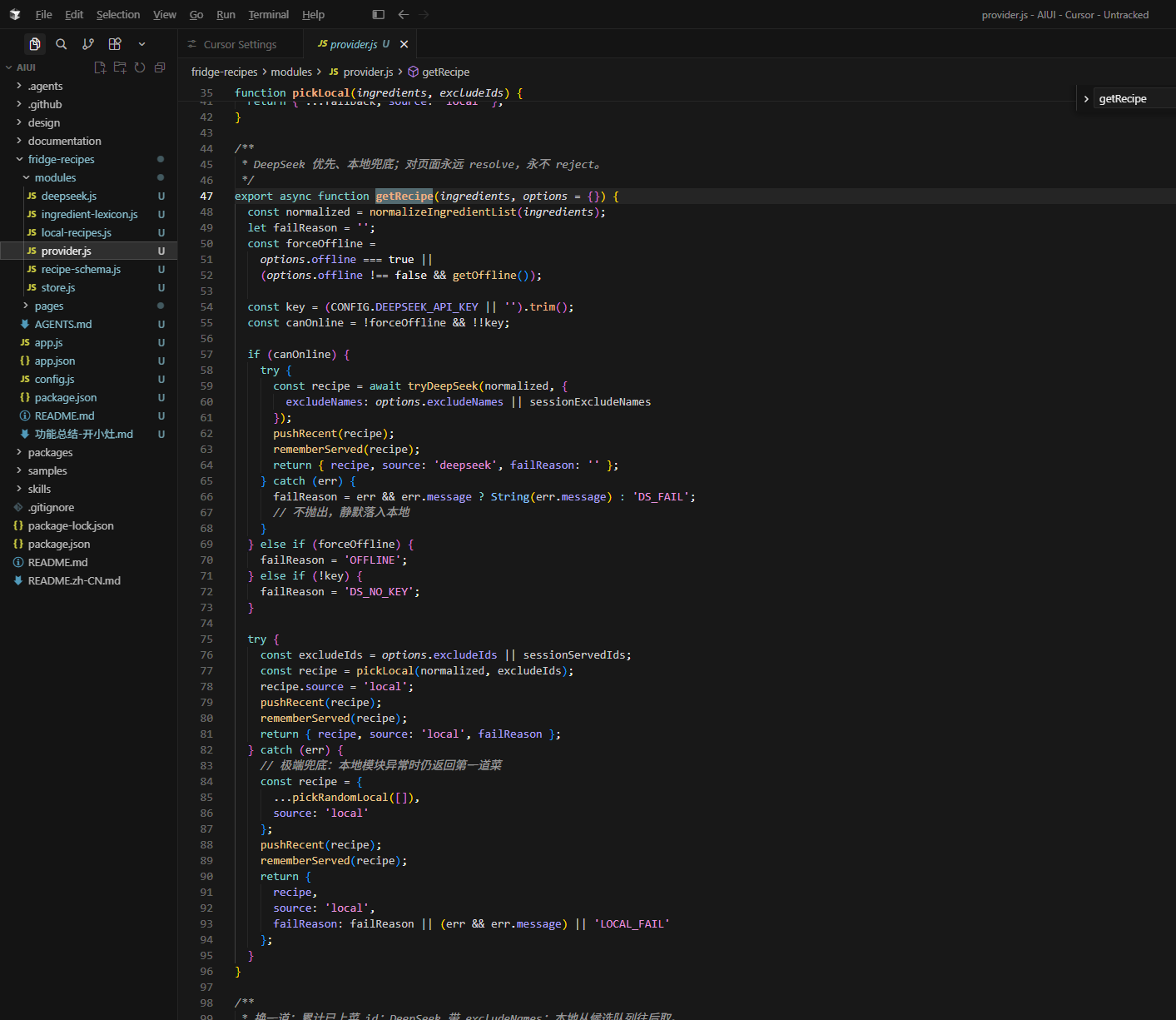Click the New File icon in explorer
The image size is (1176, 1020).
100,67
